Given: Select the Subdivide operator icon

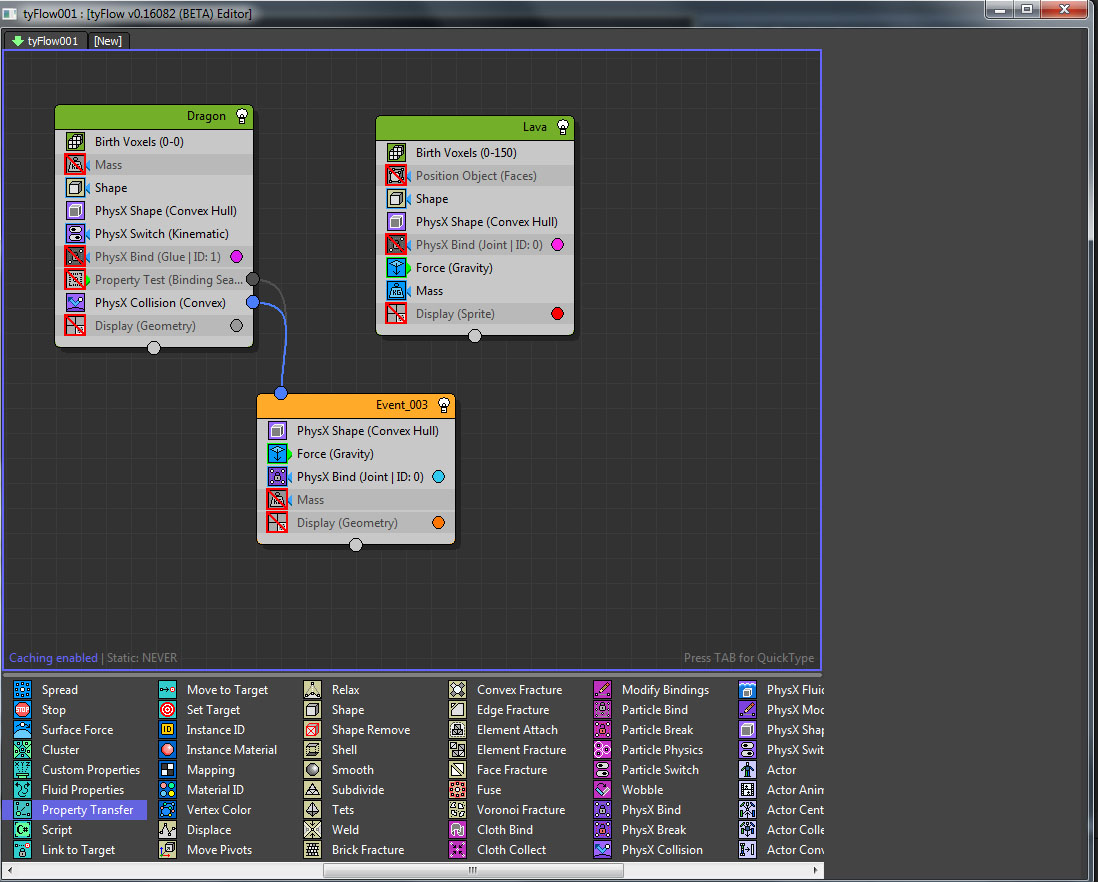Looking at the screenshot, I should tap(312, 790).
